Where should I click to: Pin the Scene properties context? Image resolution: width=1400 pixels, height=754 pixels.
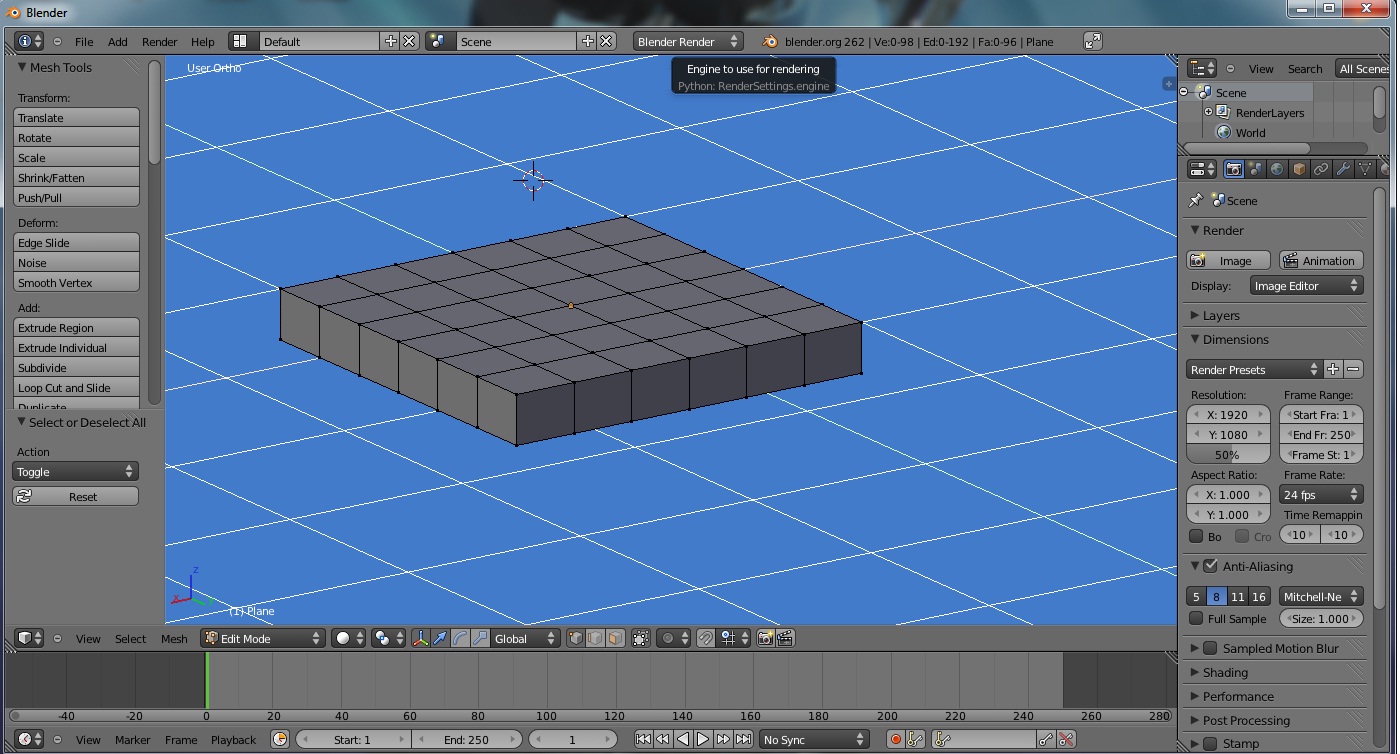[x=1195, y=201]
